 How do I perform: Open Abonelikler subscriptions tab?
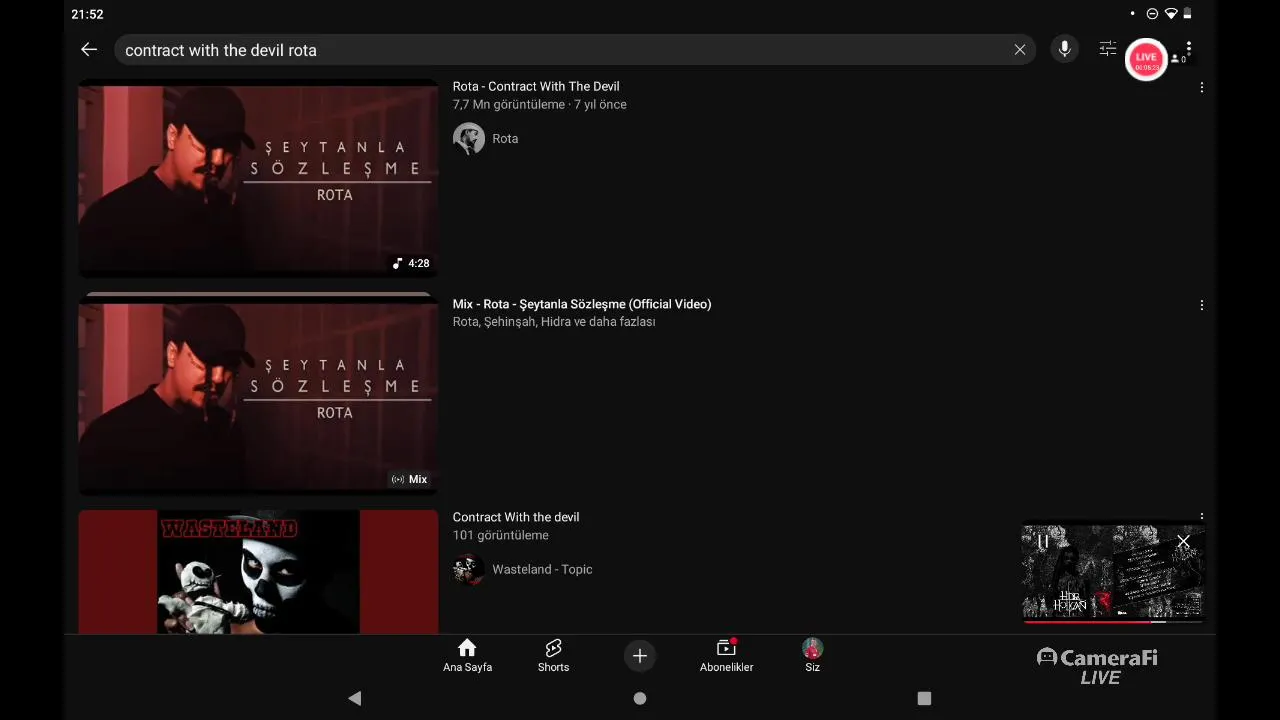[x=726, y=656]
